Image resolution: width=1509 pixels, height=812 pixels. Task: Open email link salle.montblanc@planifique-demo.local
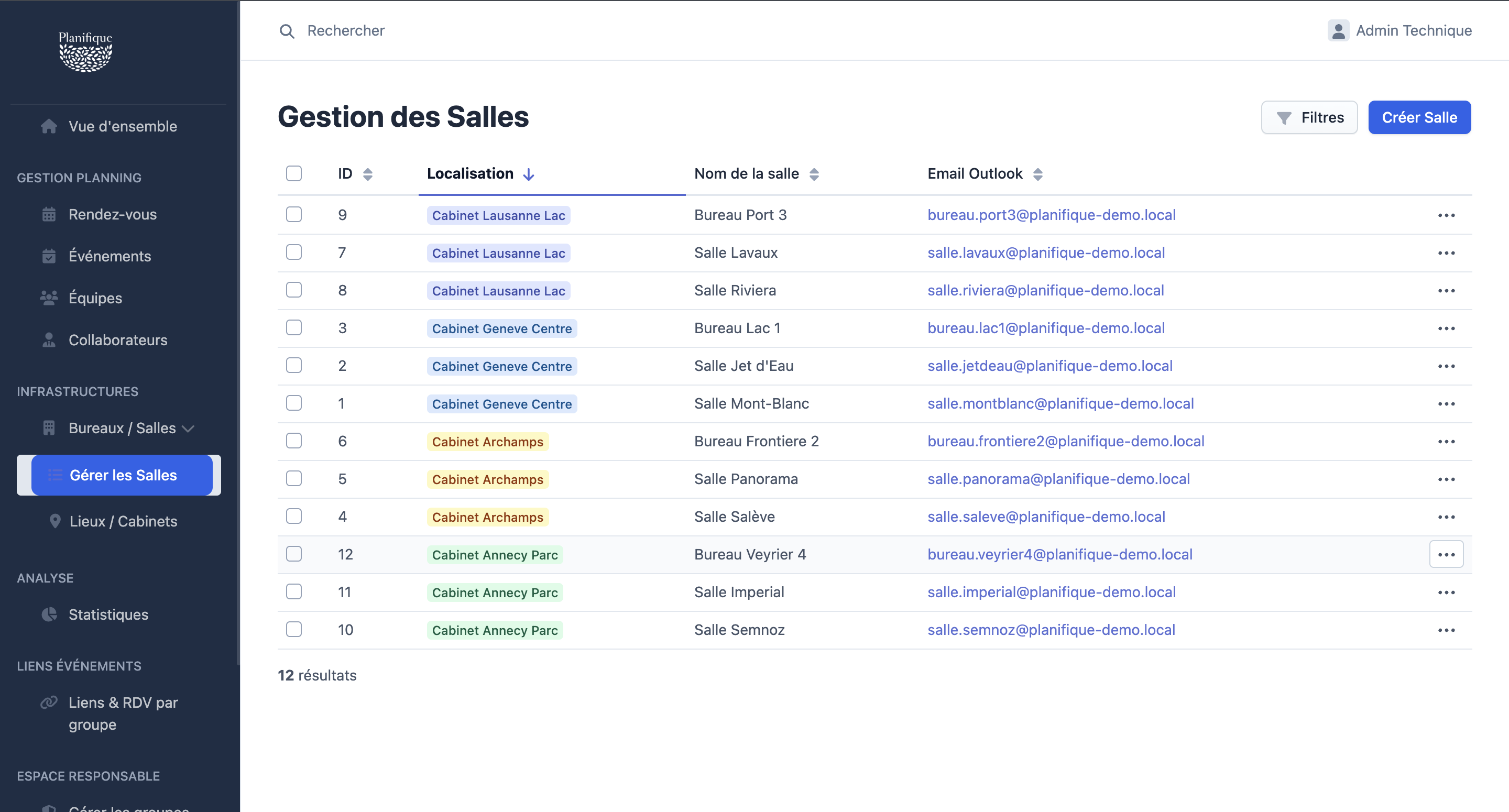coord(1060,404)
